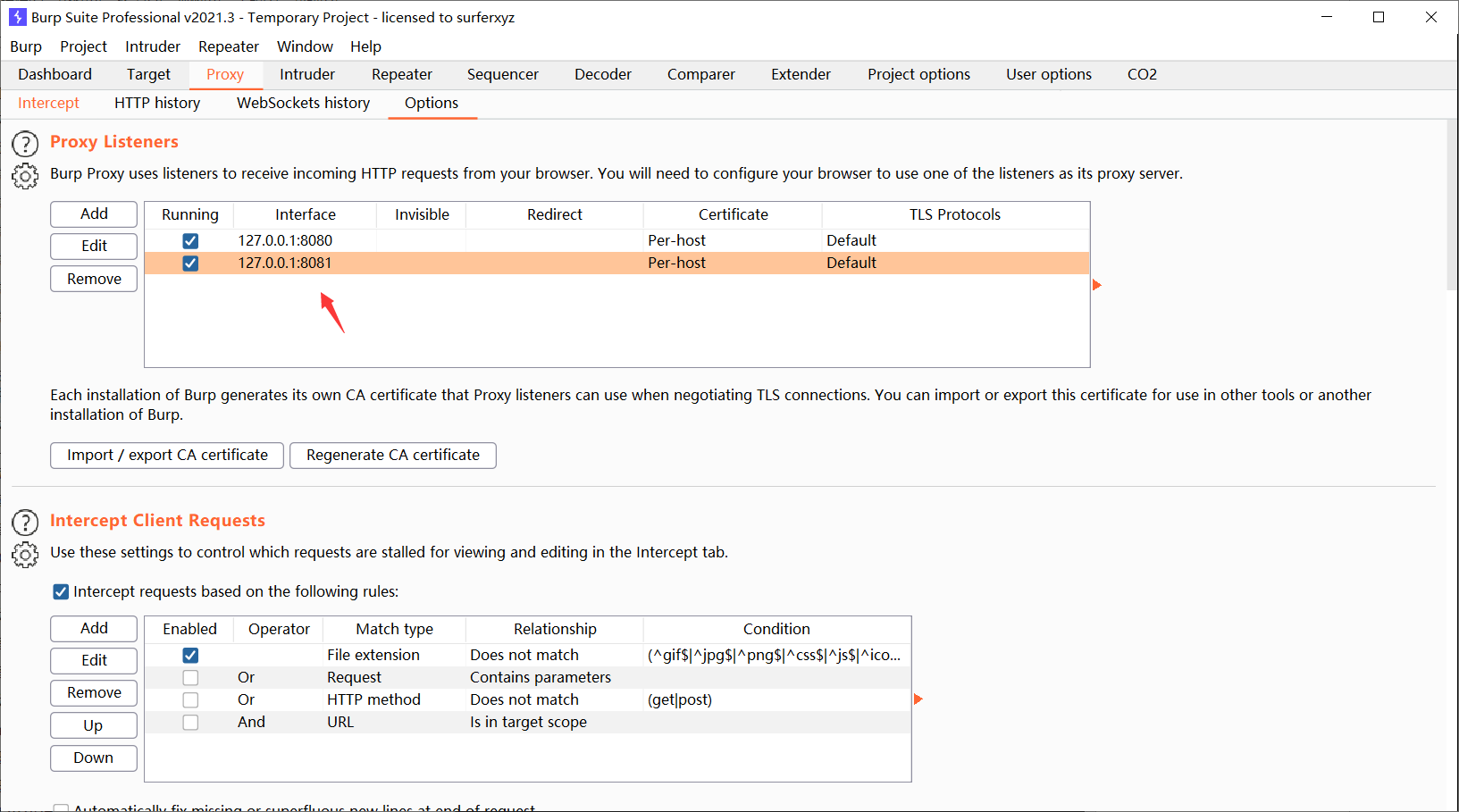Add a new intercept client request rule
The image size is (1459, 812).
click(x=94, y=628)
